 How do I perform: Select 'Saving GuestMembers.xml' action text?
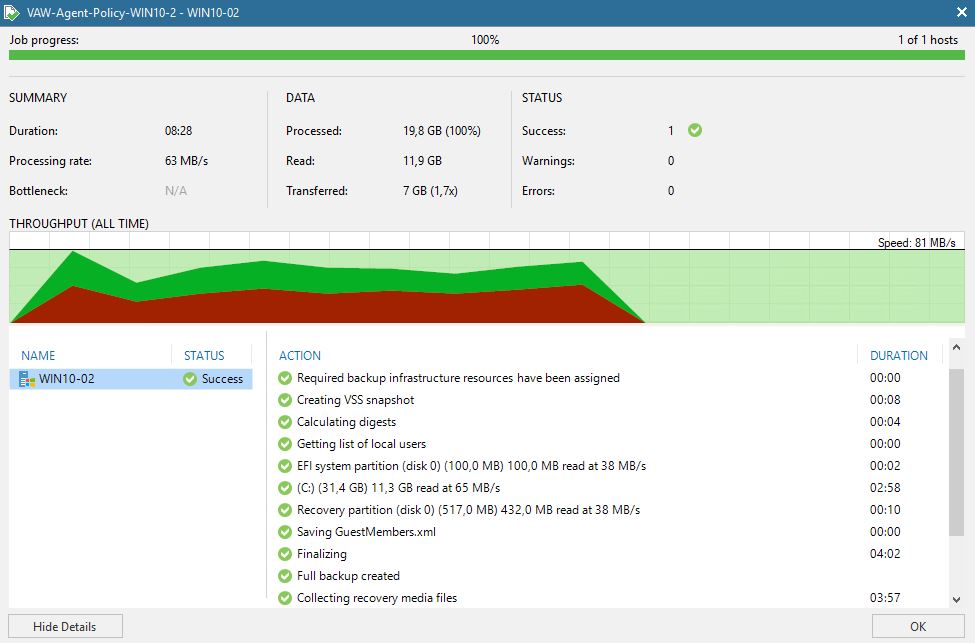366,532
